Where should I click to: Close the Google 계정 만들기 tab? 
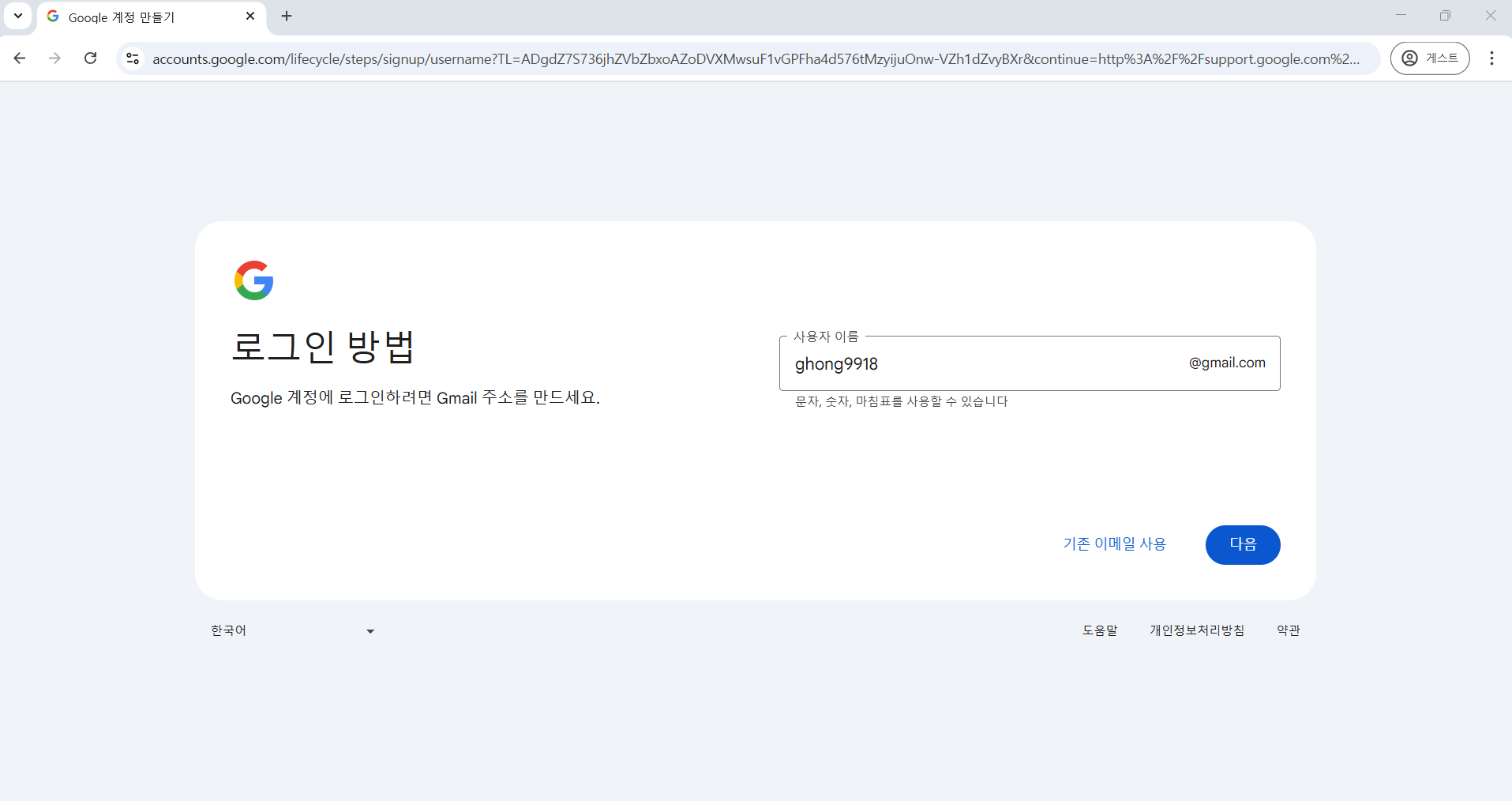[250, 16]
